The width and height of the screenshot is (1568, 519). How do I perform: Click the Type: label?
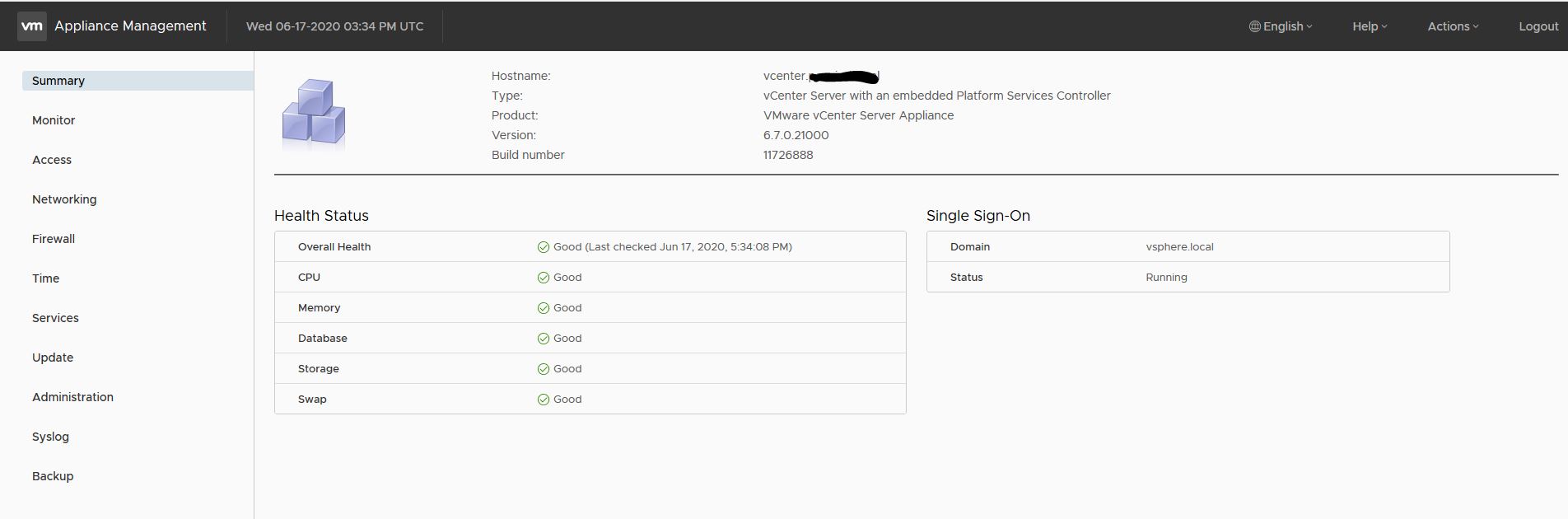507,96
